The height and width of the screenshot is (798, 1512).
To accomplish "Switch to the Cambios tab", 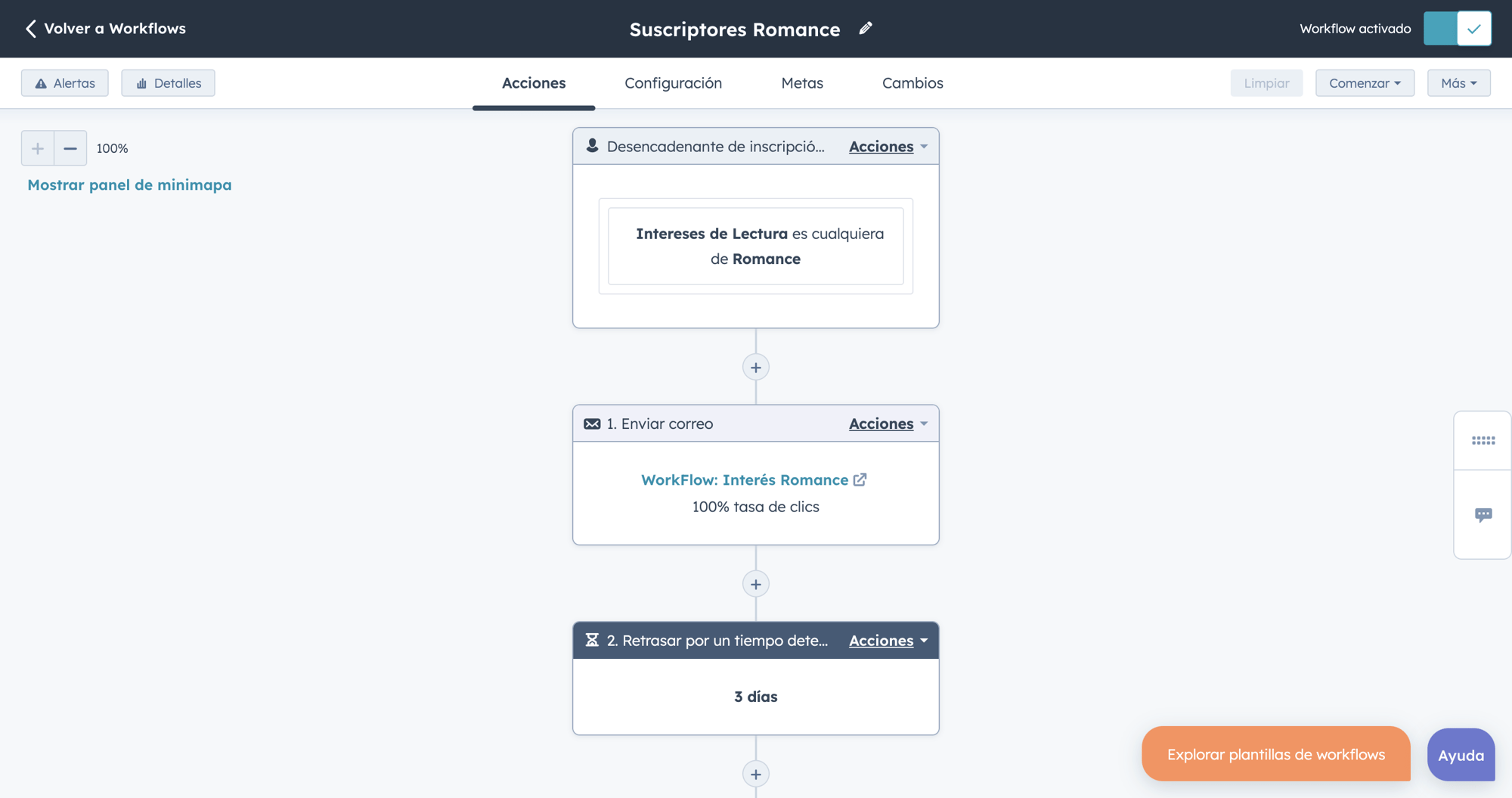I will [912, 83].
